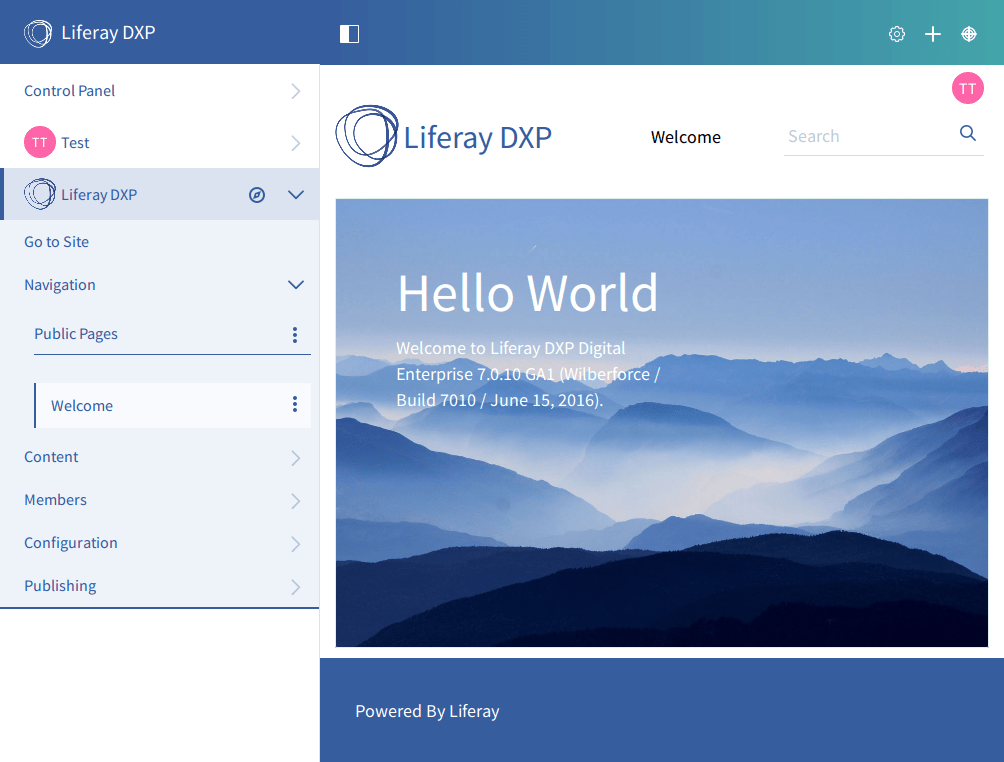Select the Welcome page in tree

[82, 406]
